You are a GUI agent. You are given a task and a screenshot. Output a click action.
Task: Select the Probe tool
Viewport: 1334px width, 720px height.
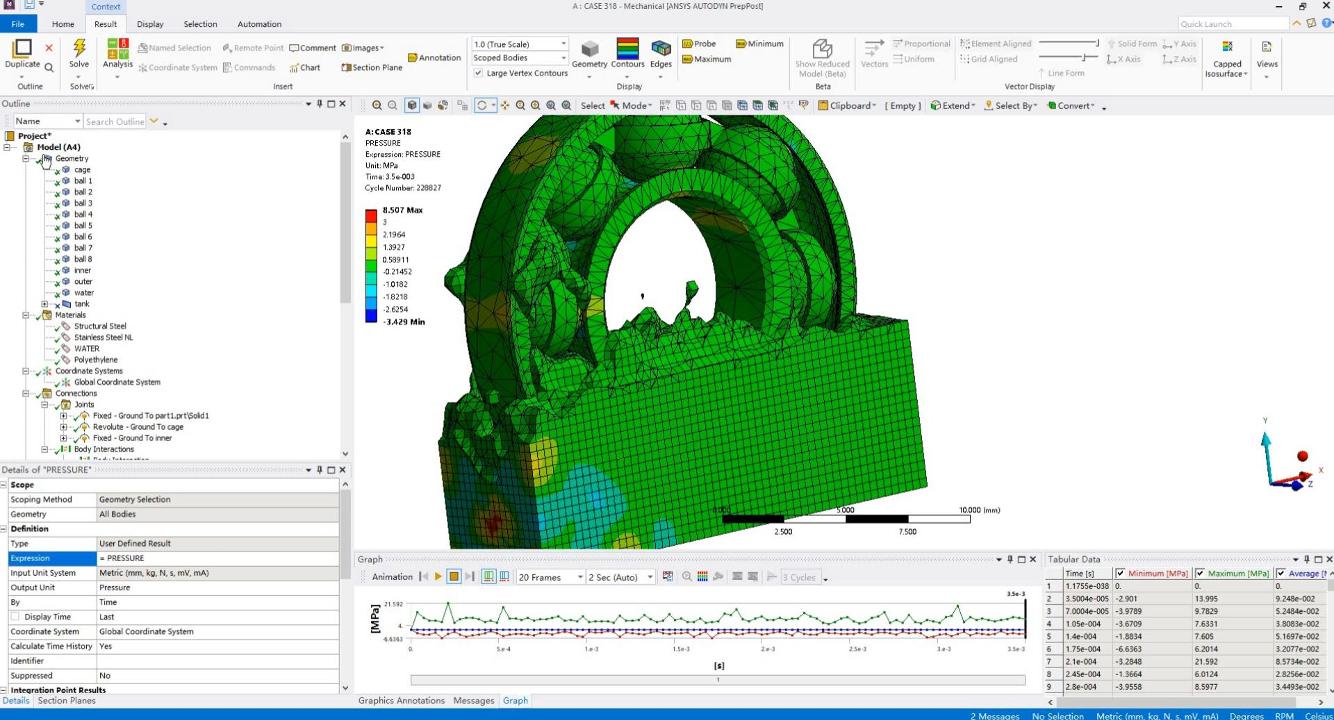(x=699, y=44)
